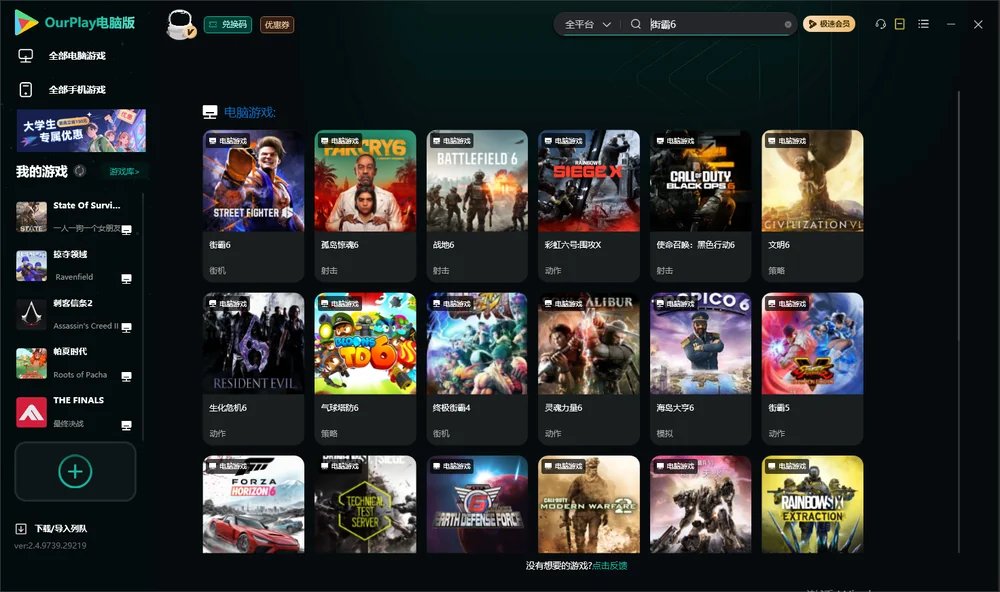Image resolution: width=1000 pixels, height=592 pixels.
Task: Open THE FINALS in my games
Action: tap(73, 412)
